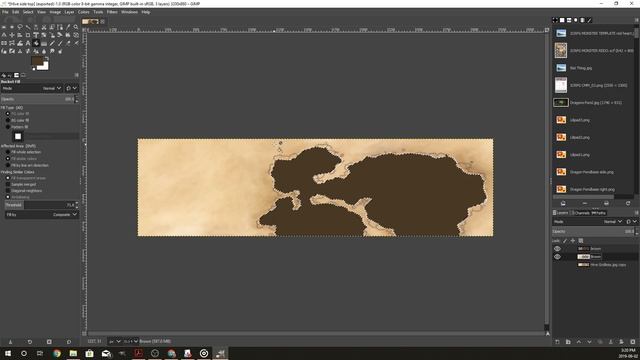
Task: Select the Free Select lasso tool
Action: click(x=20, y=27)
